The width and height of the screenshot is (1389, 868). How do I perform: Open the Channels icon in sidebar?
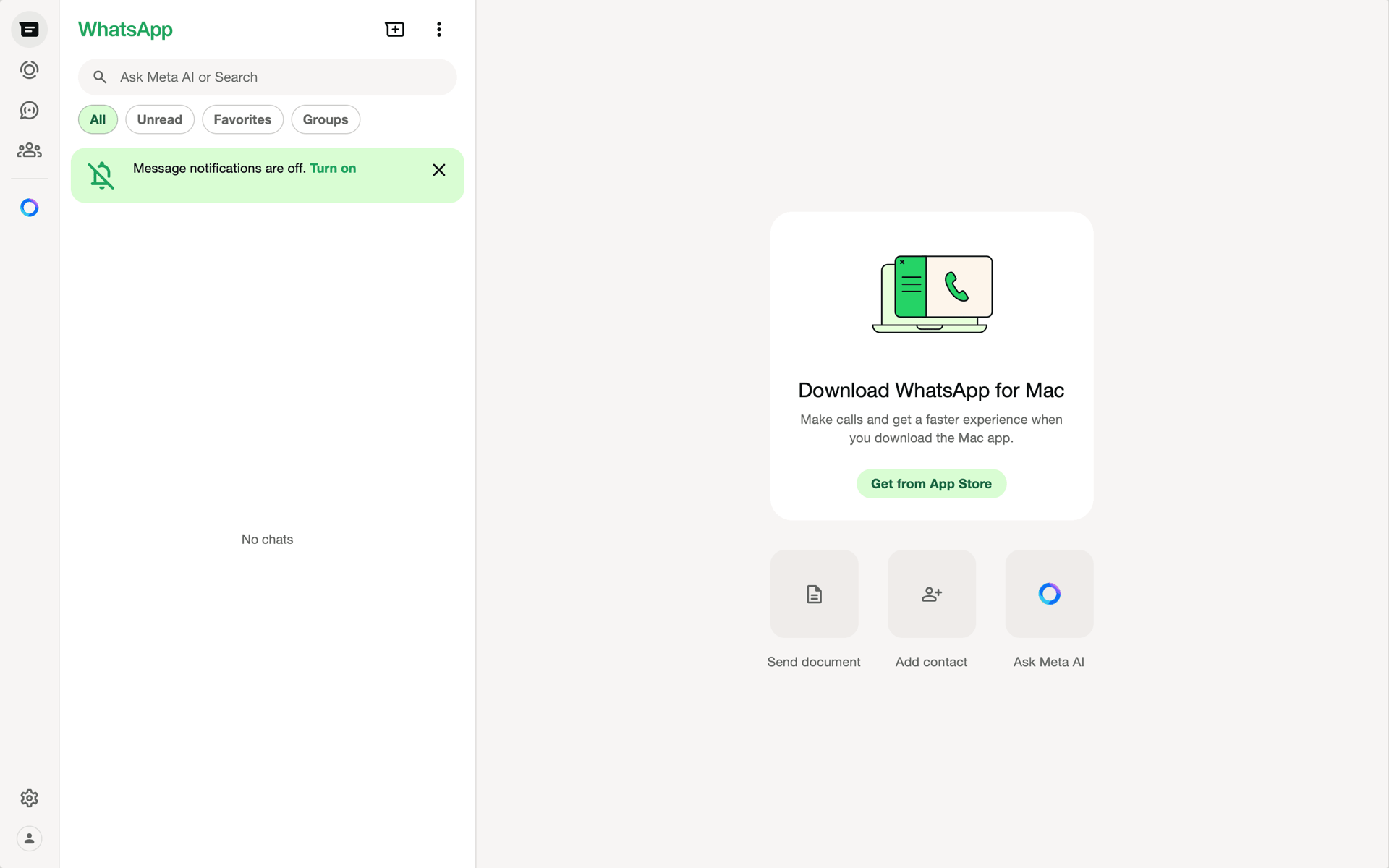click(x=29, y=110)
